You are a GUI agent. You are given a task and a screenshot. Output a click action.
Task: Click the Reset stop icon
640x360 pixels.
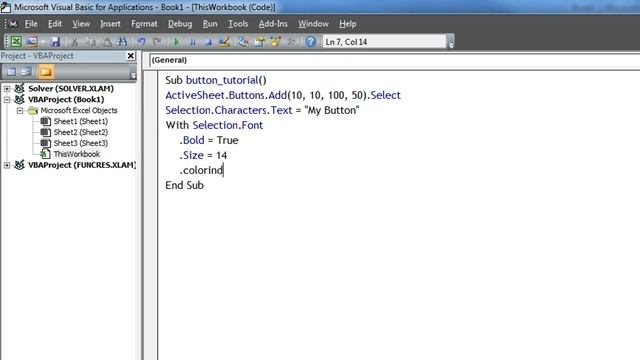[208, 41]
